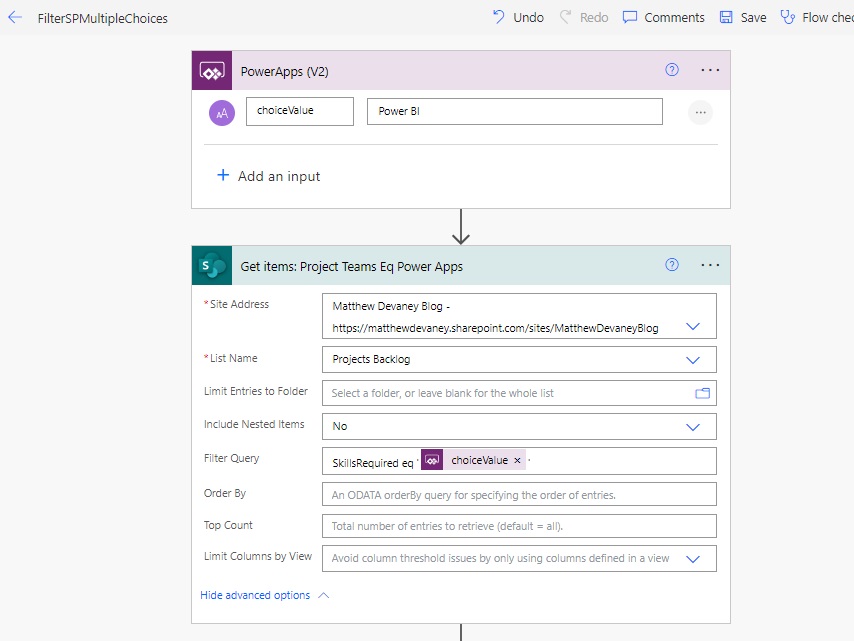Click the Site Address label

(239, 304)
